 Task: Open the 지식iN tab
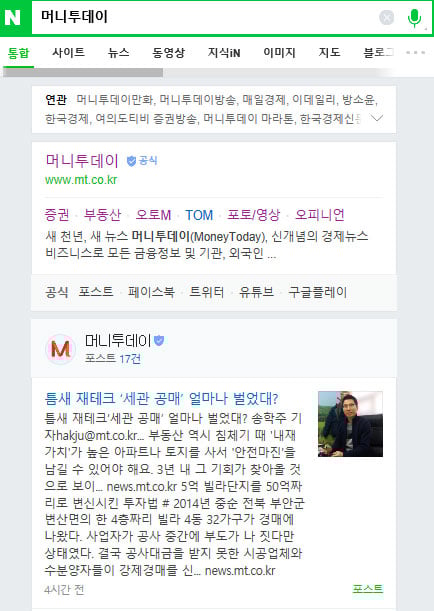tap(224, 53)
